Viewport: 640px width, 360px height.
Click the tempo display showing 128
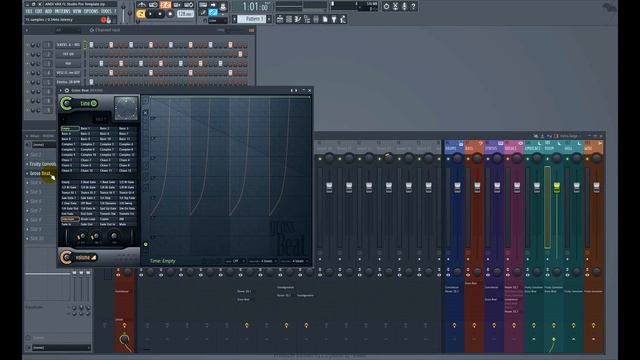coord(185,13)
